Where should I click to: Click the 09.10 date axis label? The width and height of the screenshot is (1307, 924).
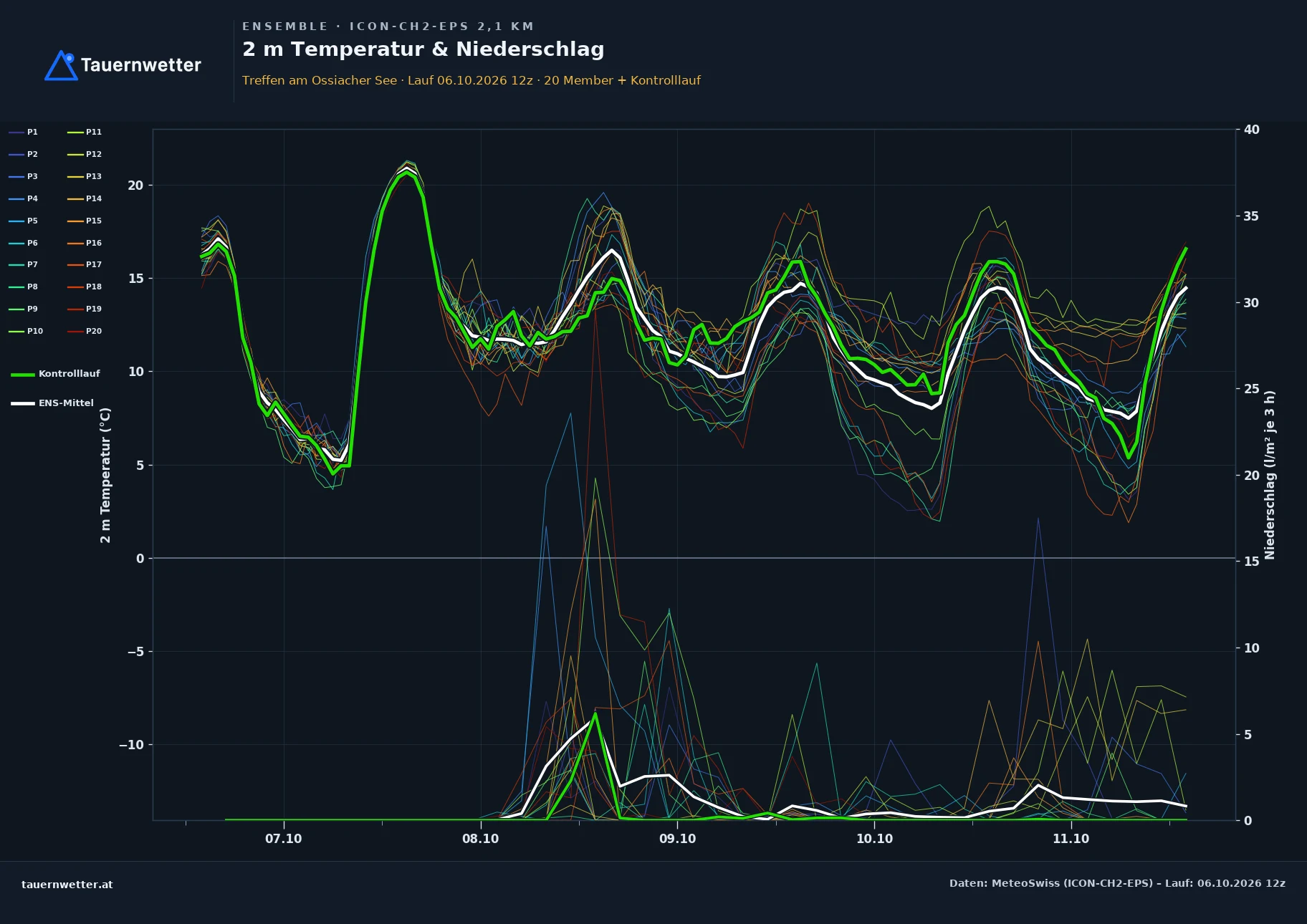[677, 839]
